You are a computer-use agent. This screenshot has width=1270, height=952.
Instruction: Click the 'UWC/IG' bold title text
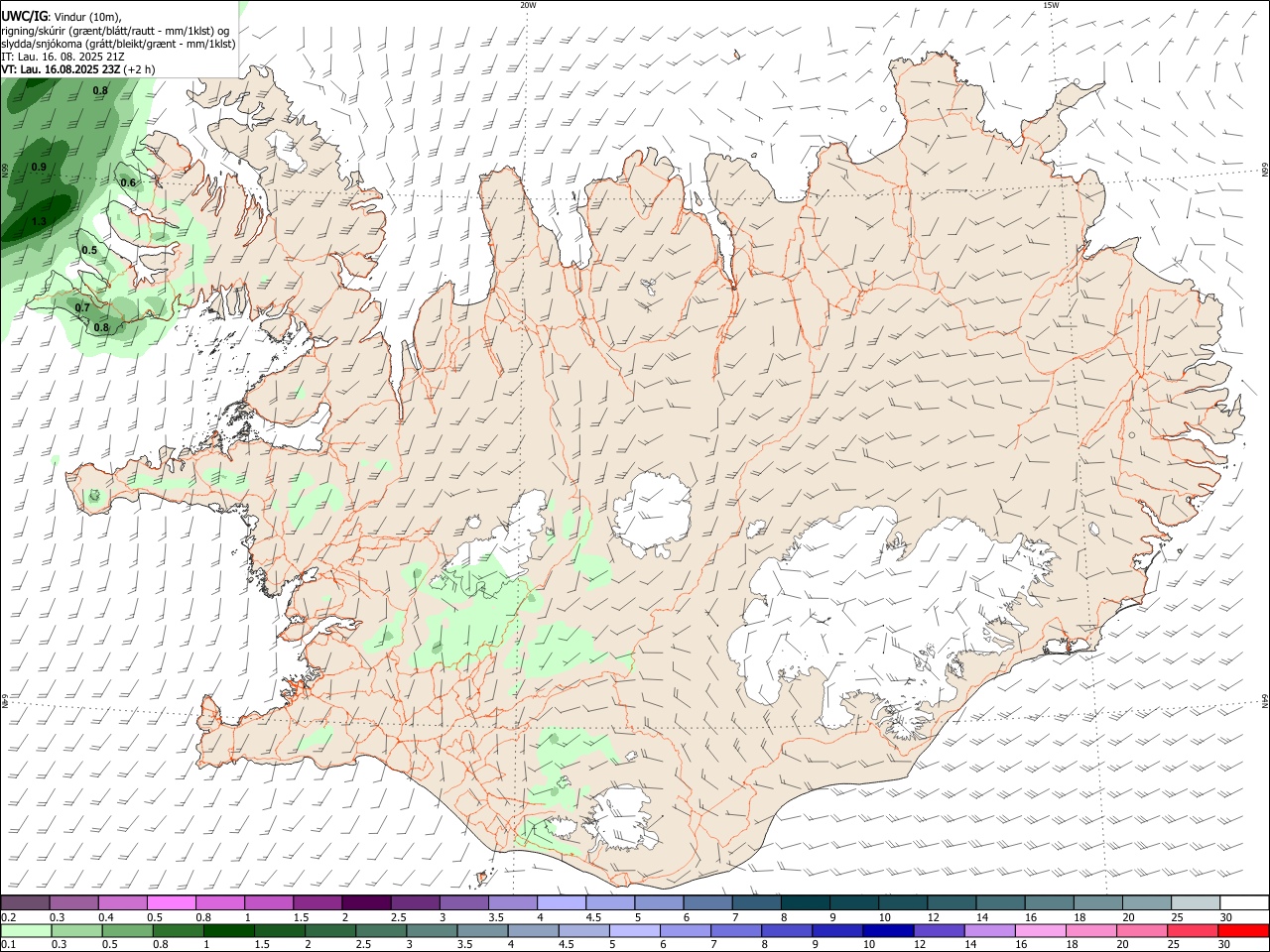(x=24, y=17)
